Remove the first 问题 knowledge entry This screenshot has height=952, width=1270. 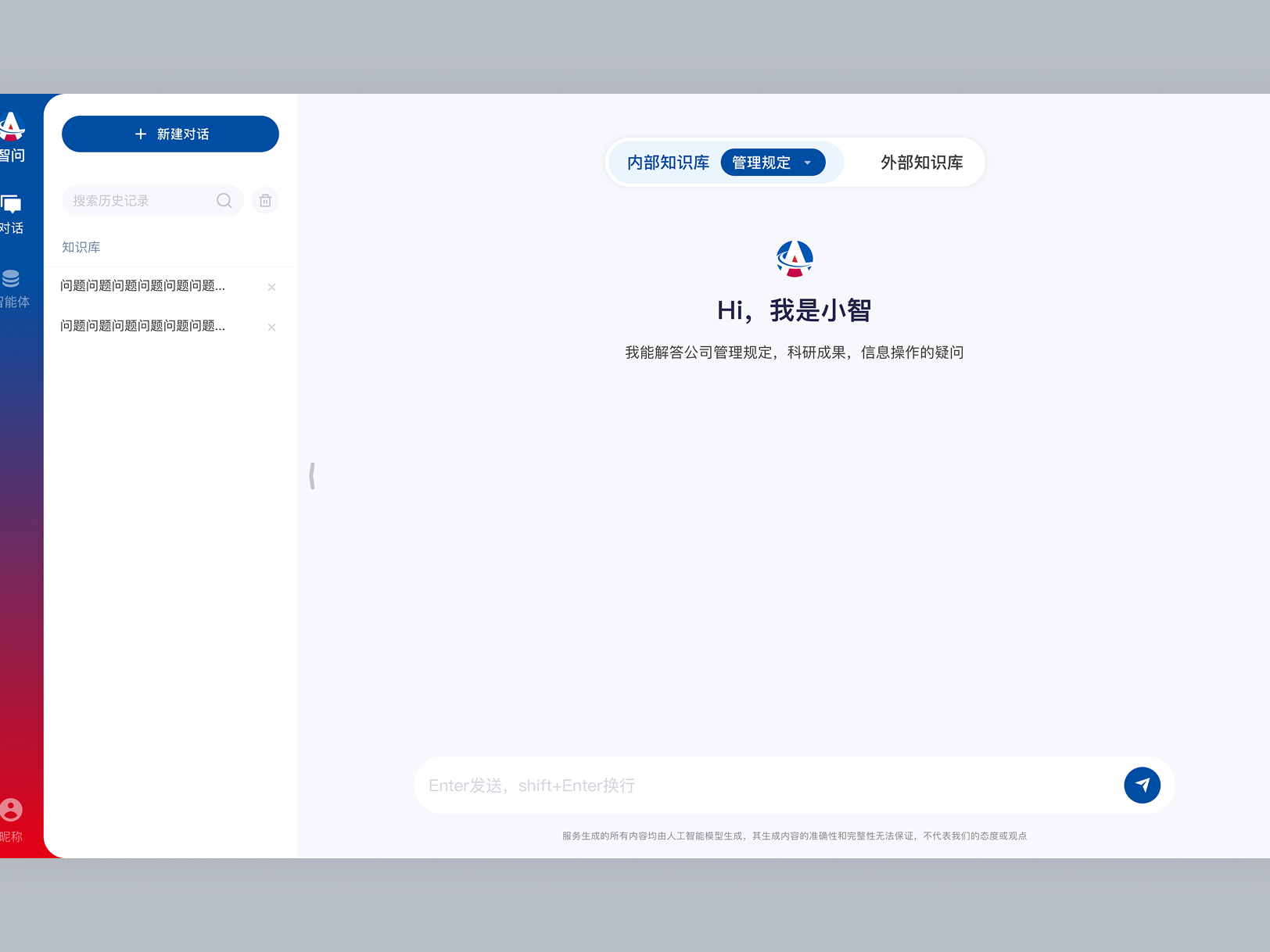pyautogui.click(x=271, y=287)
